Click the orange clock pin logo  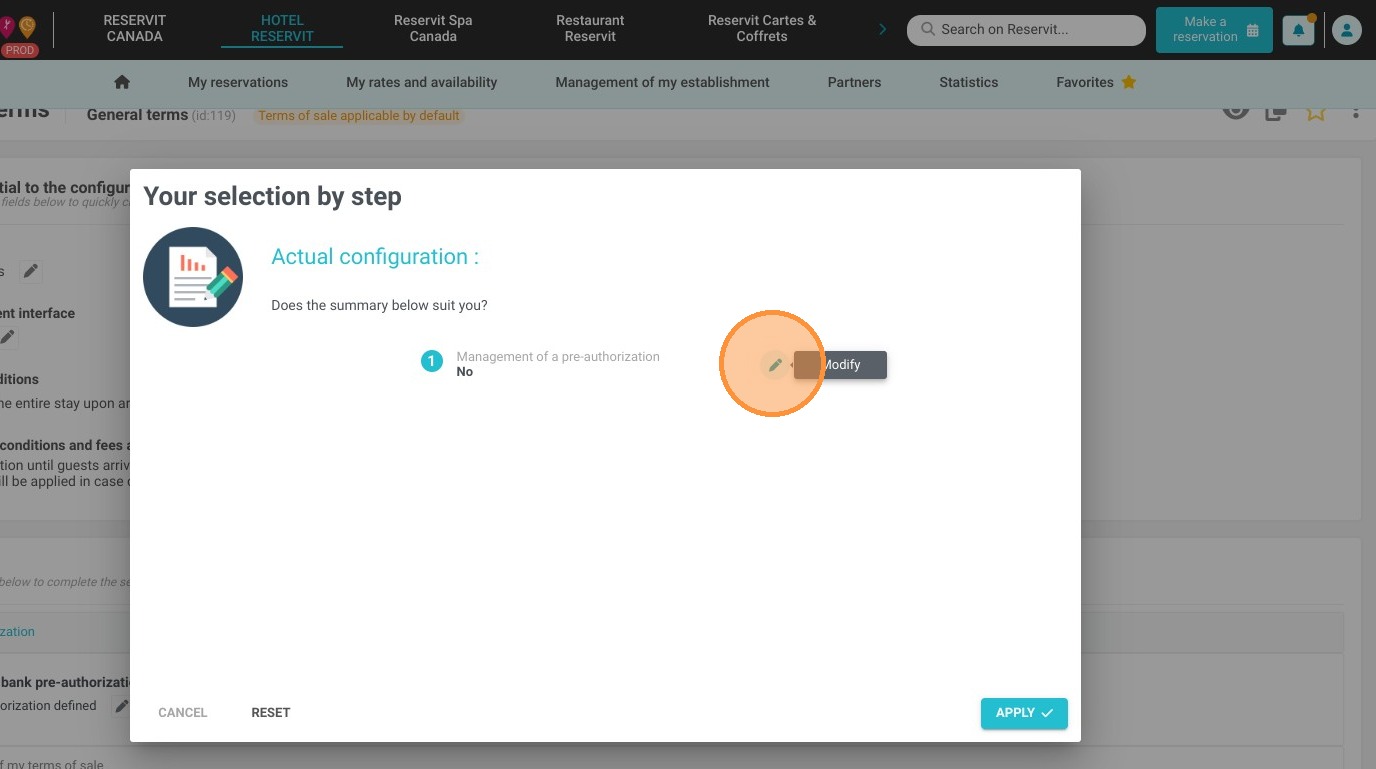coord(27,27)
